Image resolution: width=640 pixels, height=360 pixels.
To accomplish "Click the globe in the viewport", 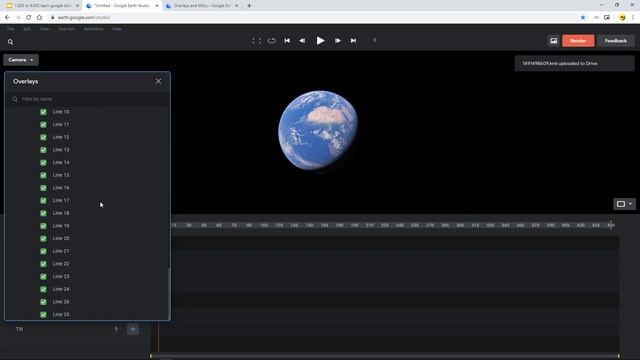I will tap(318, 130).
